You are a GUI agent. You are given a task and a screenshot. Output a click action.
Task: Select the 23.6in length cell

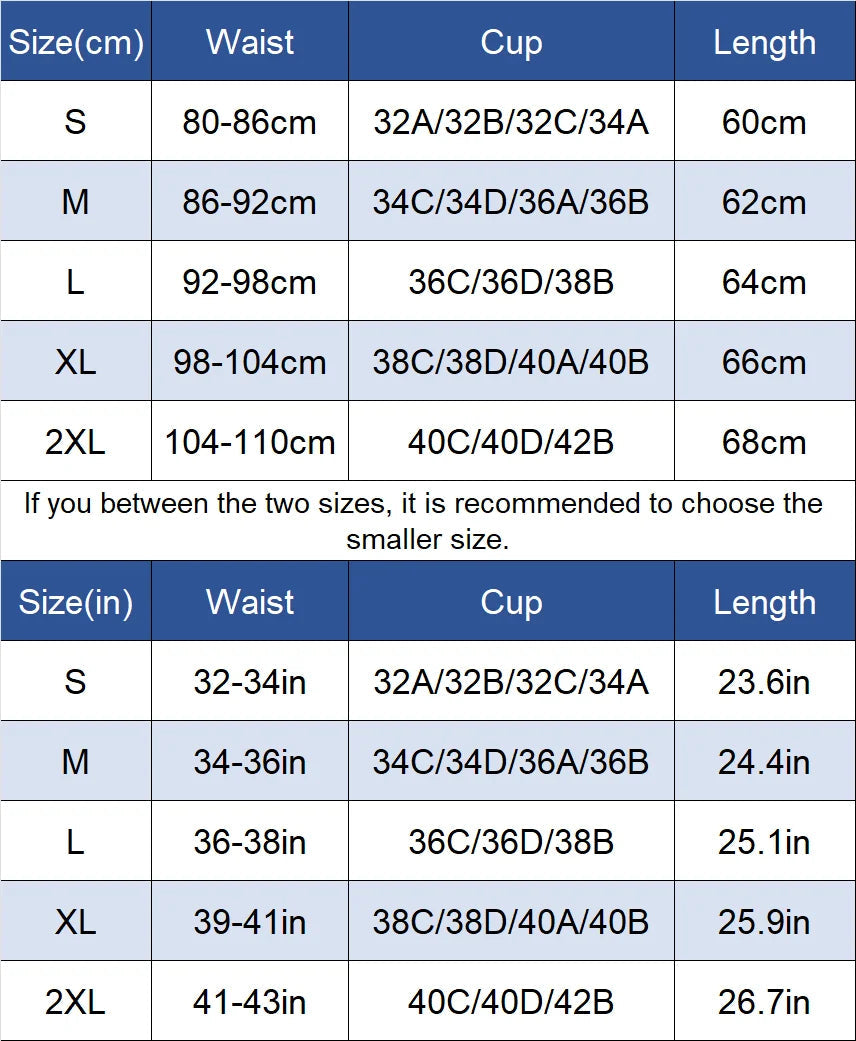764,682
